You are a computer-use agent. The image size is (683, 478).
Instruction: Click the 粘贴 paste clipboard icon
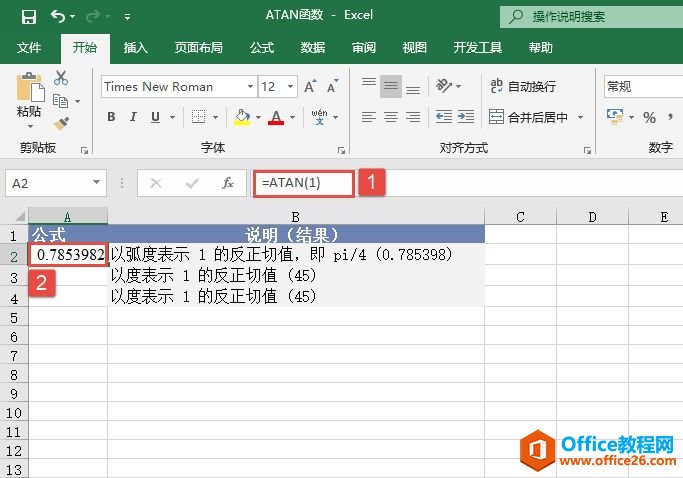click(30, 87)
